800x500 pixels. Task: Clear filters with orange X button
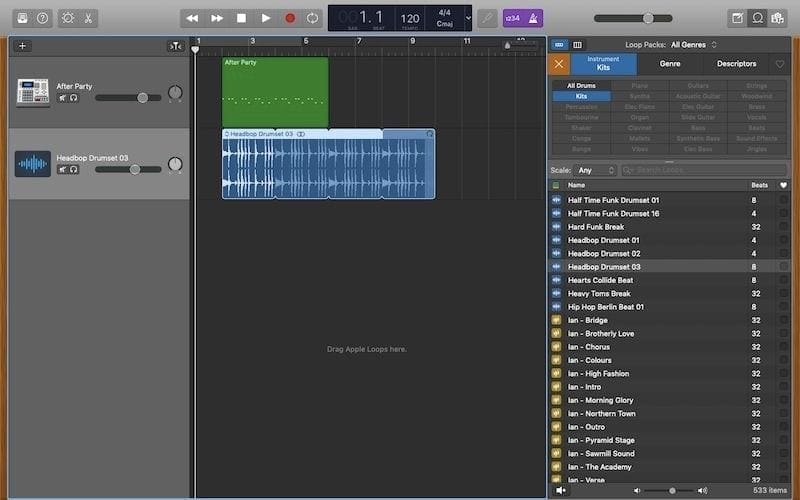pos(559,64)
